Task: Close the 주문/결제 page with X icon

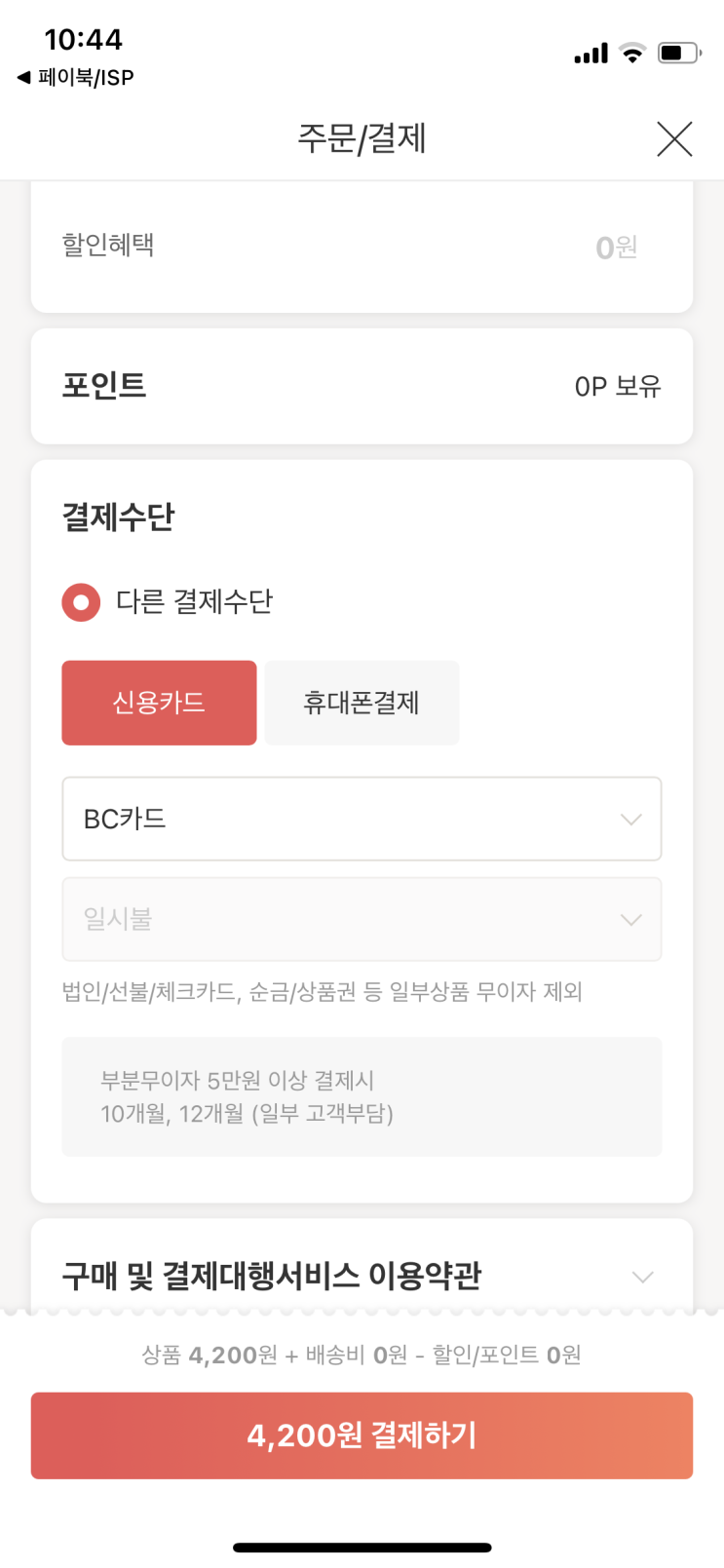Action: coord(673,139)
